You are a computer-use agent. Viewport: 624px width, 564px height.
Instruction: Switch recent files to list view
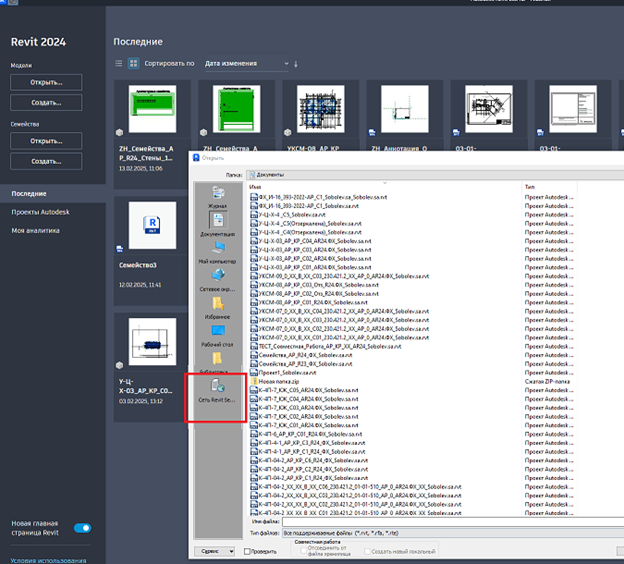coord(119,63)
